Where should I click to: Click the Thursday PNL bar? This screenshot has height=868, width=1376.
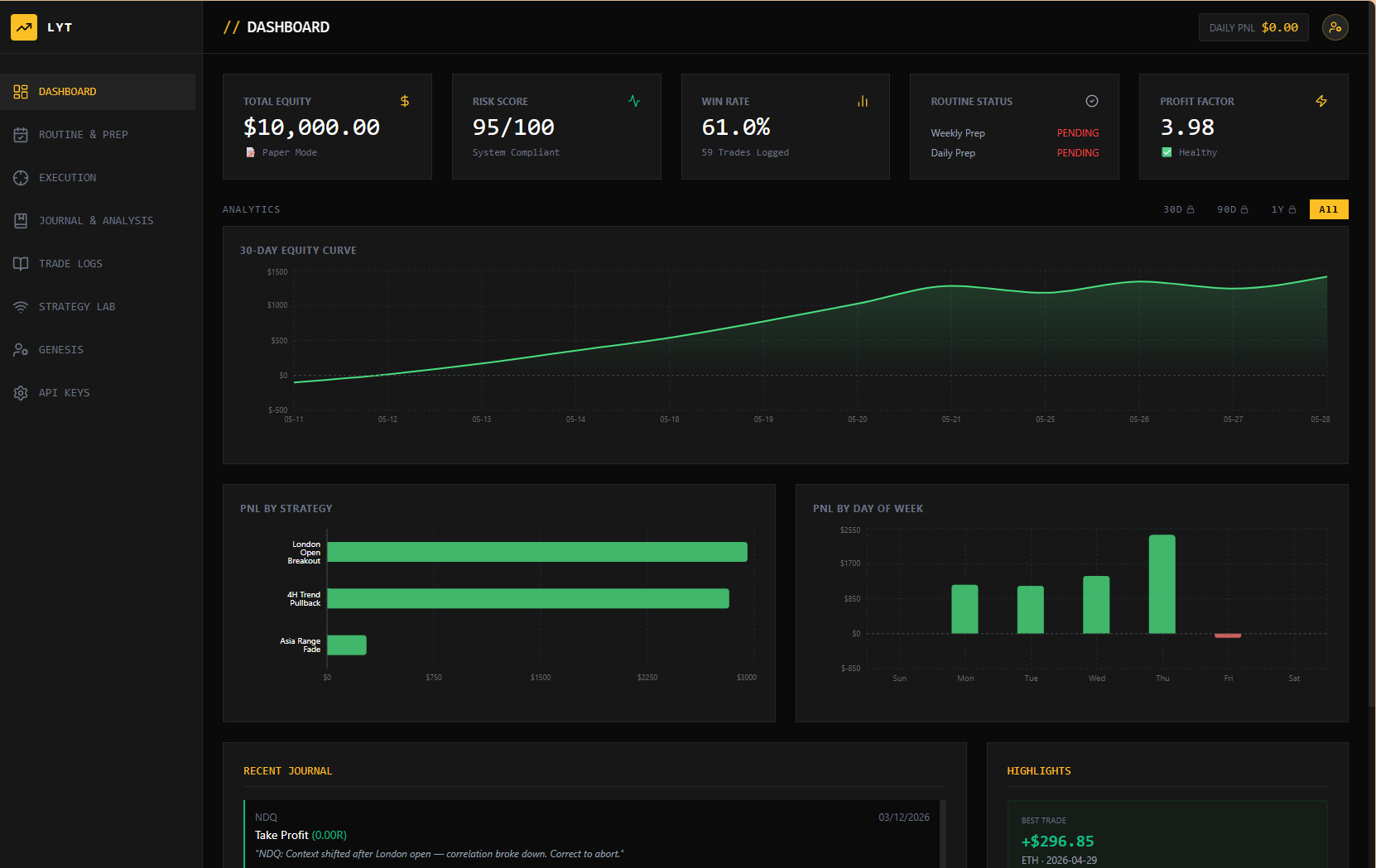pyautogui.click(x=1162, y=584)
